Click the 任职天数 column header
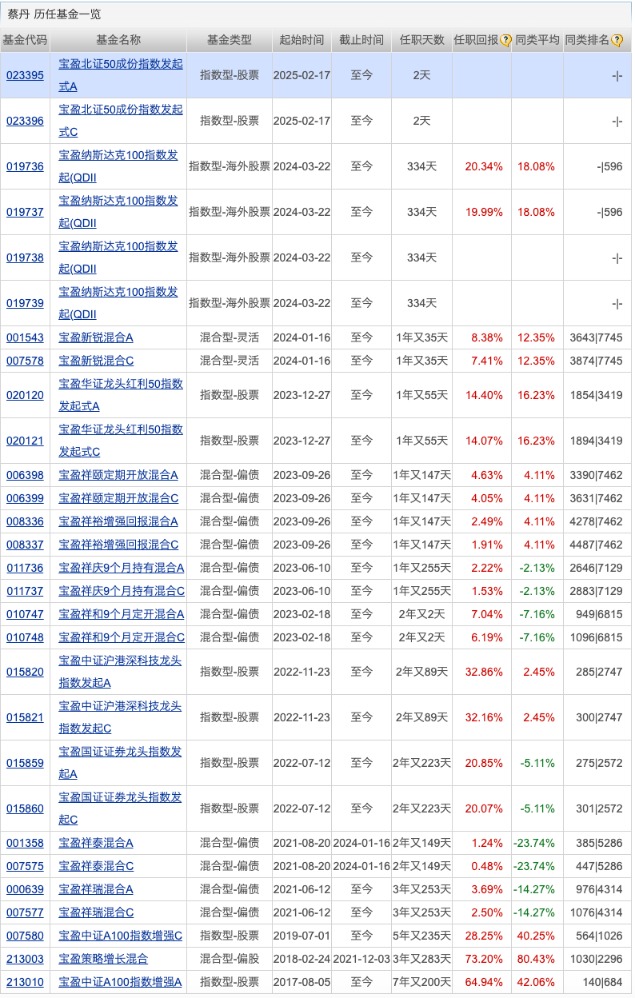This screenshot has height=998, width=635. pyautogui.click(x=422, y=40)
